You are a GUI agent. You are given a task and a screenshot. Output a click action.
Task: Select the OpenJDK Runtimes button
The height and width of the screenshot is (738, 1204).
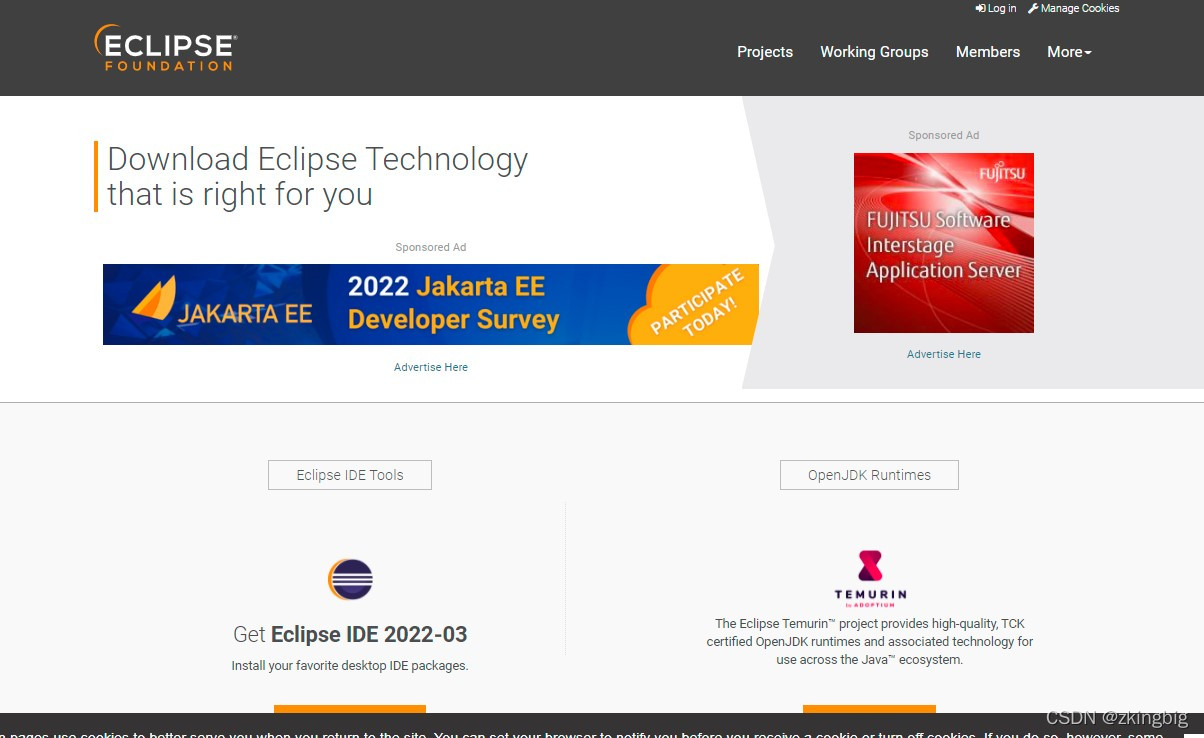click(869, 475)
